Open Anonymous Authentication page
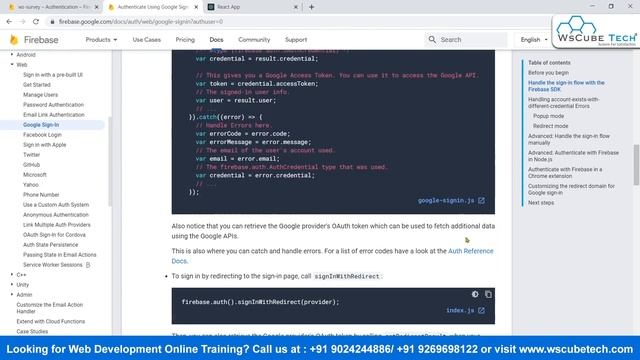Image resolution: width=640 pixels, height=360 pixels. [x=56, y=215]
